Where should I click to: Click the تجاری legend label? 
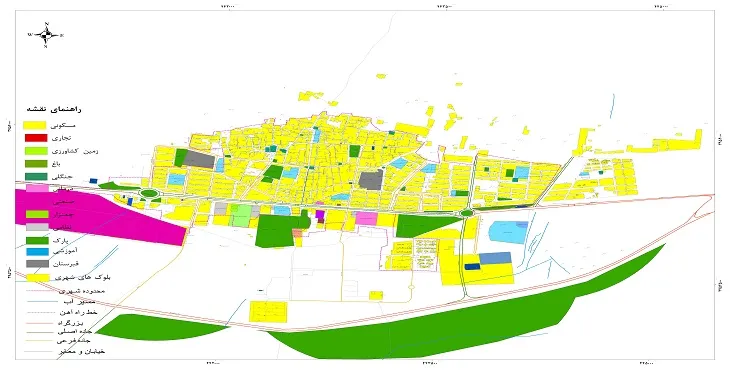pyautogui.click(x=62, y=138)
